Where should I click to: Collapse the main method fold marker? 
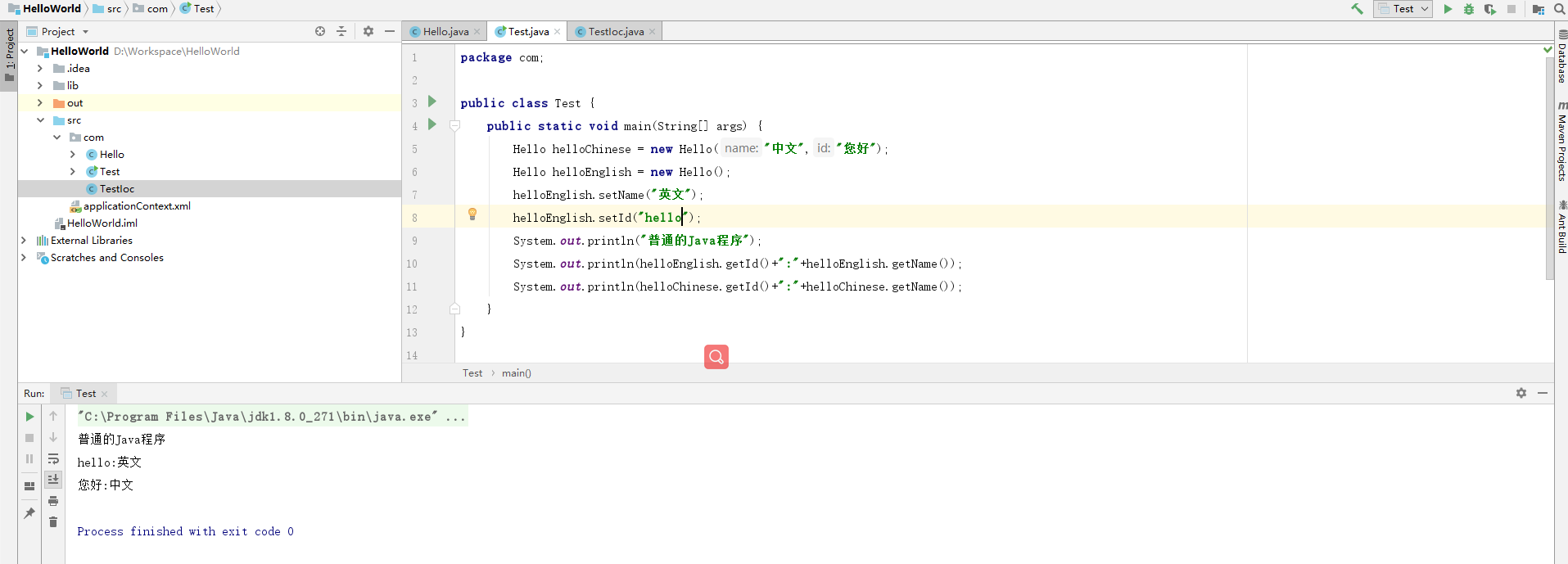(x=454, y=126)
